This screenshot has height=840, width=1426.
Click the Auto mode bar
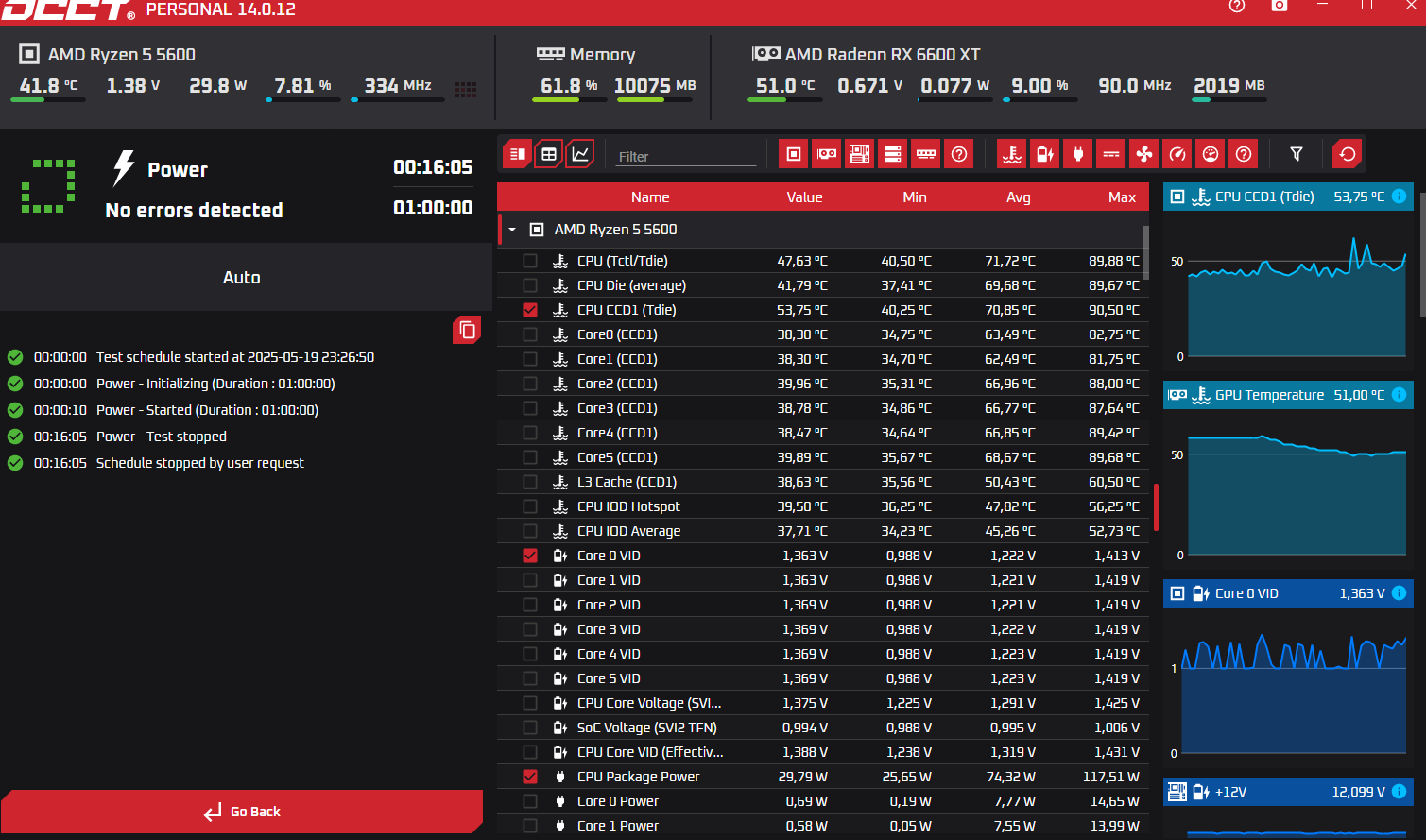tap(246, 277)
